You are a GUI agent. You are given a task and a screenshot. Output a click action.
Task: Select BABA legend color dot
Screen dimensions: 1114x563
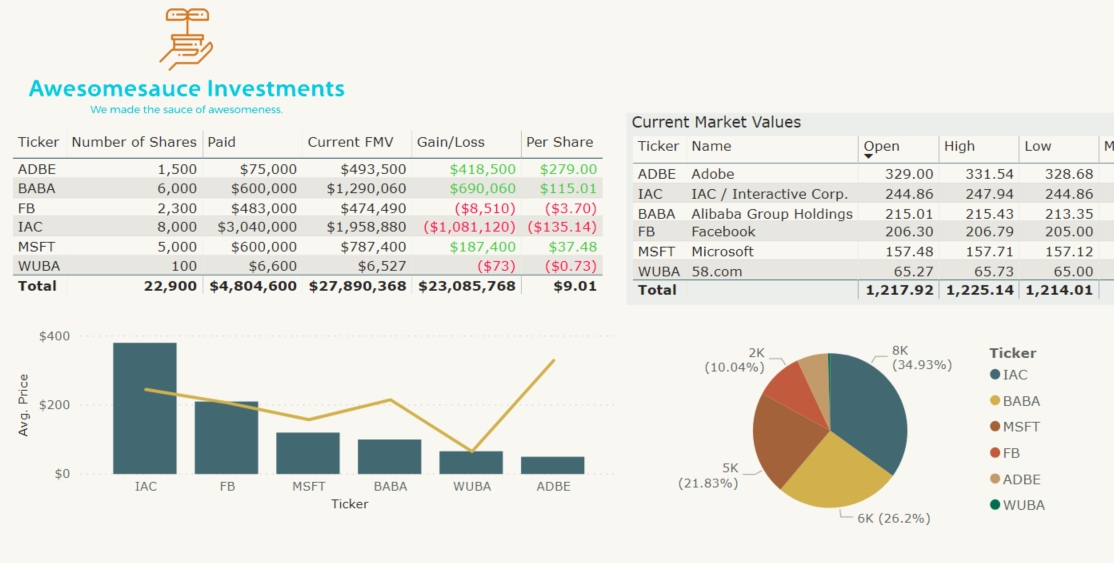click(995, 401)
